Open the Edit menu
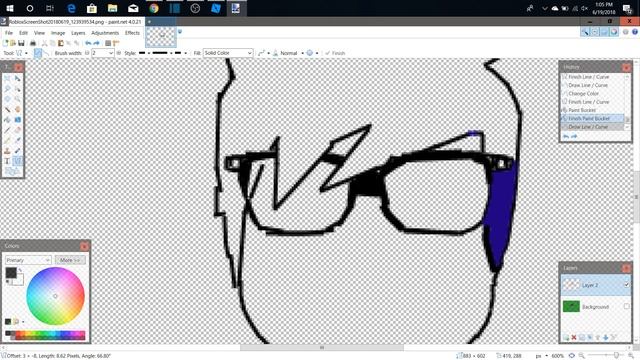640x360 pixels. 23,33
